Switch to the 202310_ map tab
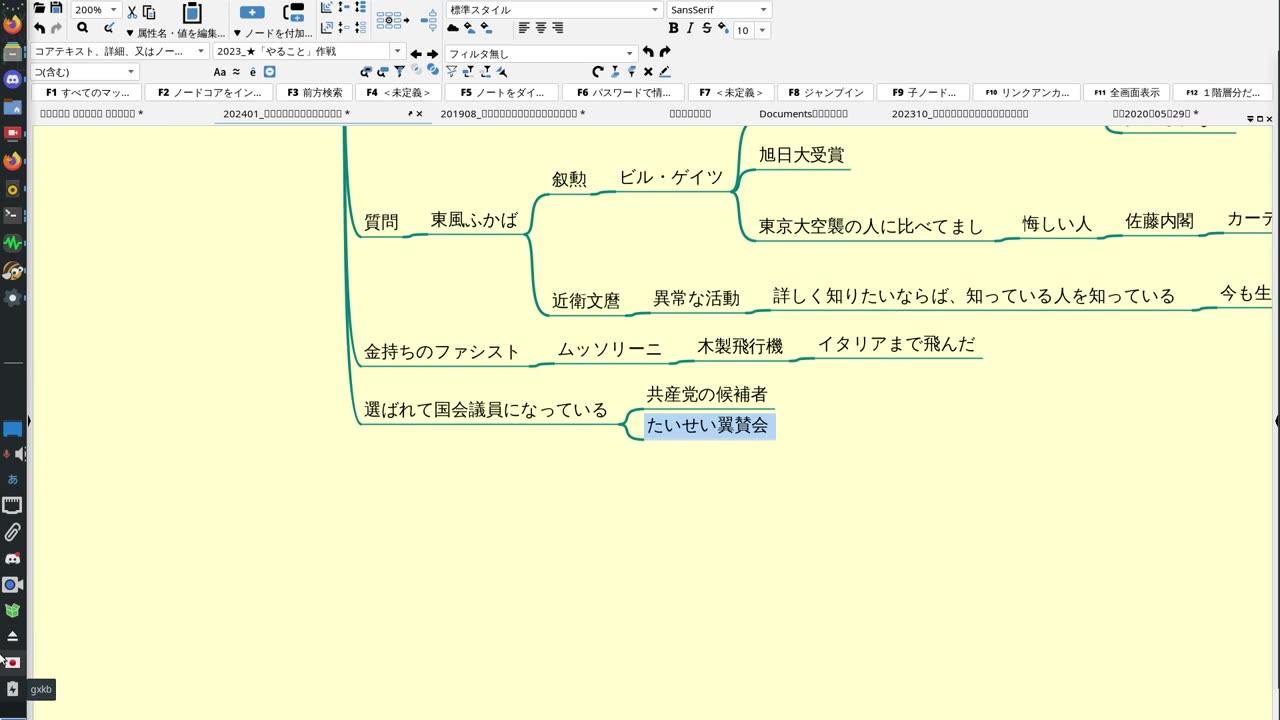 (x=960, y=114)
